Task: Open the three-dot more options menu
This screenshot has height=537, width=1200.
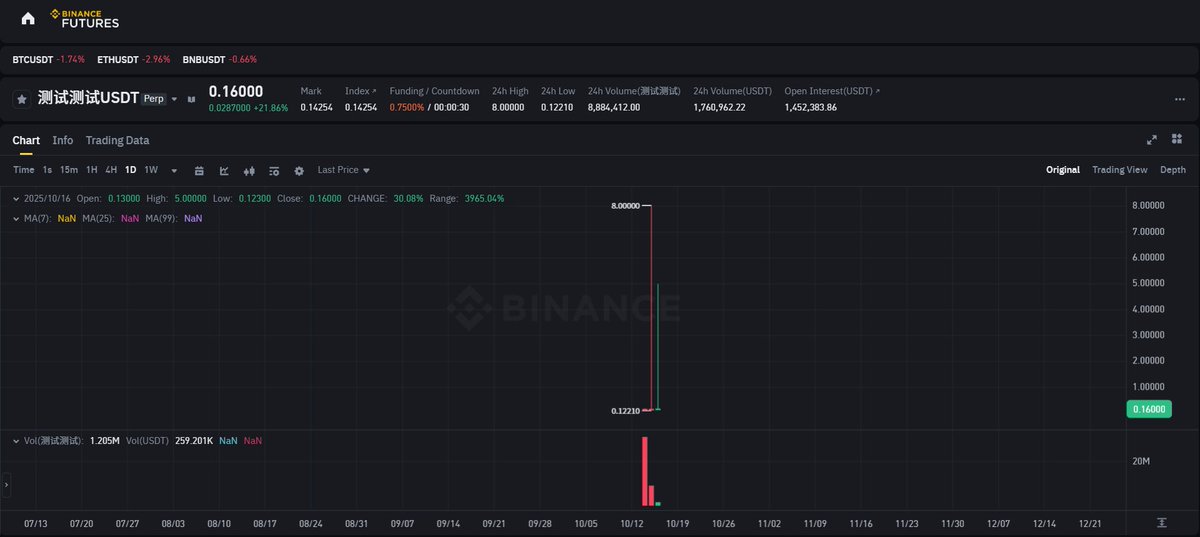Action: point(1179,99)
